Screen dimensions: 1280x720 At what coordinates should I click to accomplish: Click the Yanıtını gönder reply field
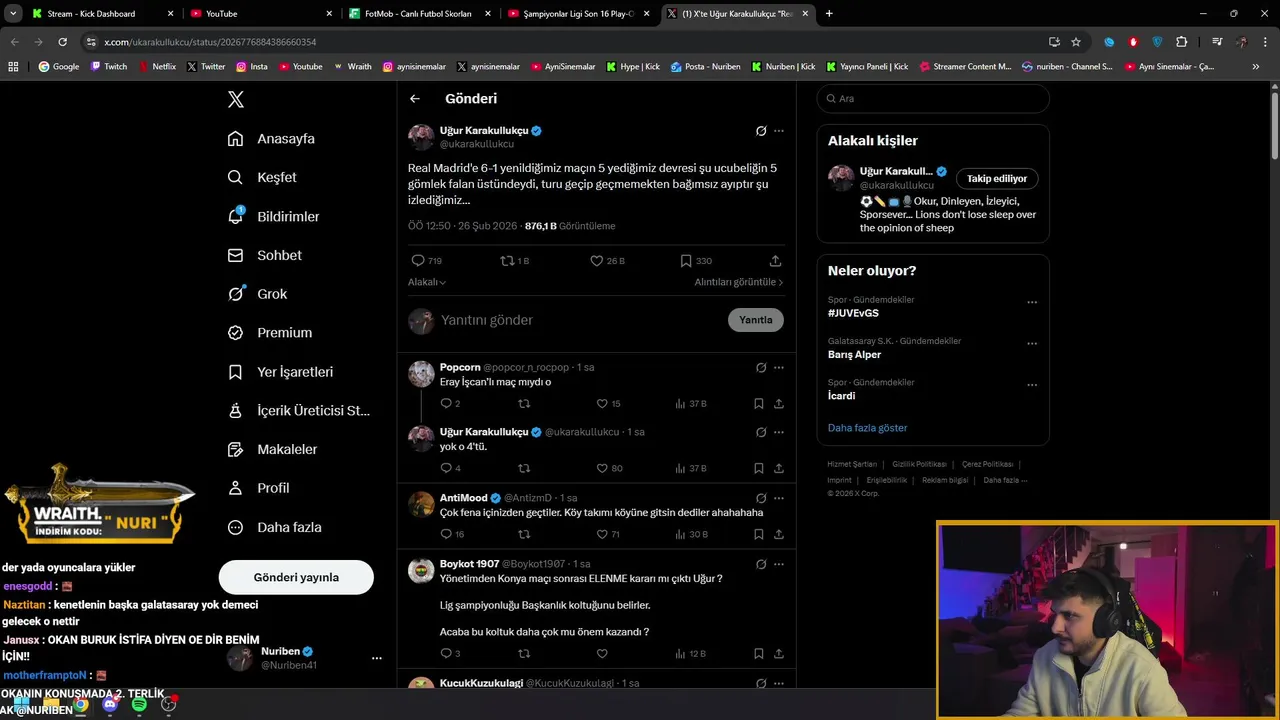pos(580,320)
